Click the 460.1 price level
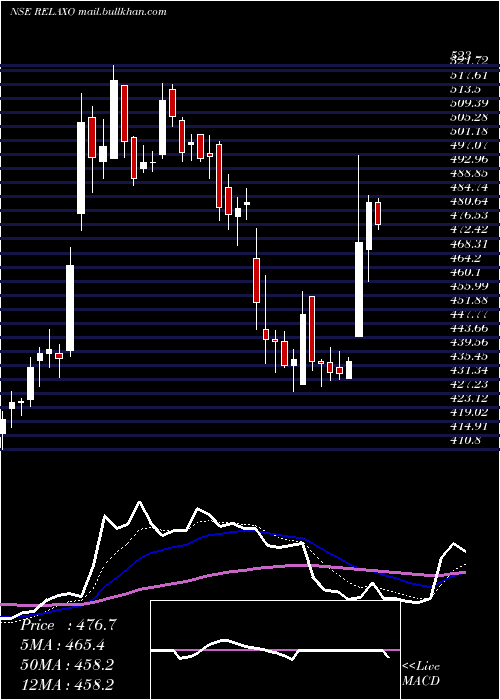This screenshot has width=500, height=700. point(465,272)
